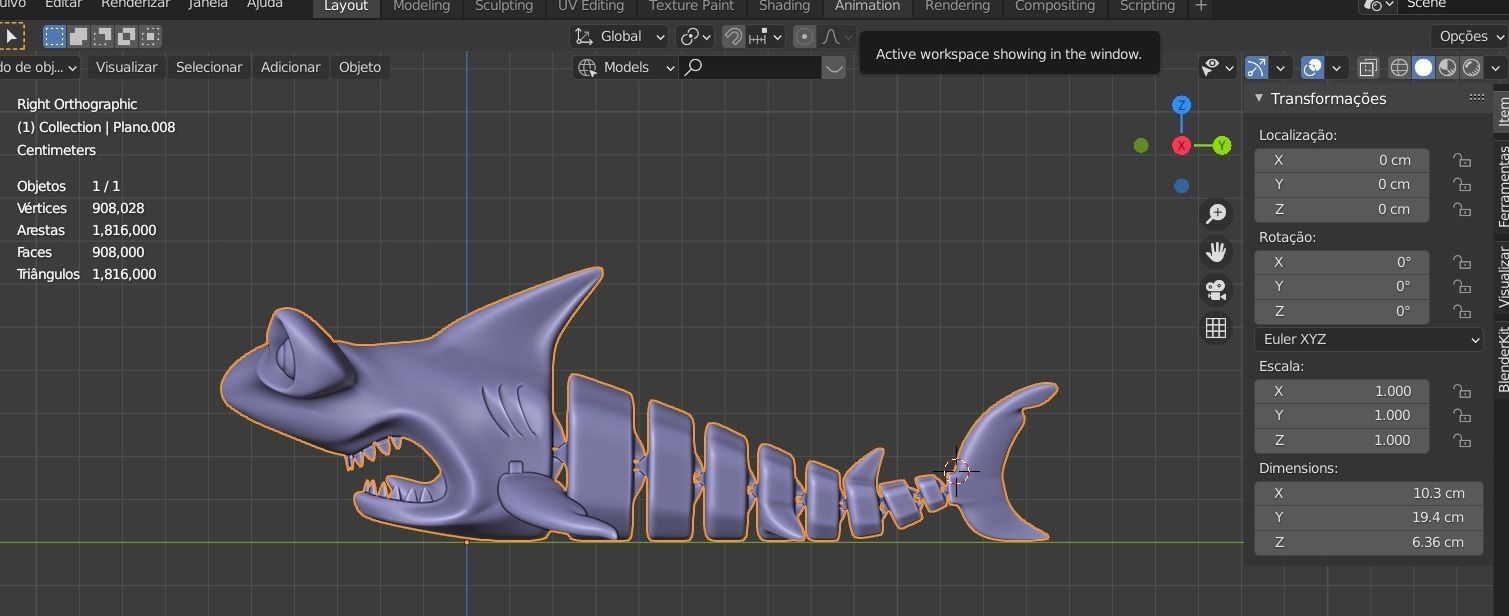Open the Texture Paint workspace tab
The width and height of the screenshot is (1509, 616).
[x=691, y=6]
